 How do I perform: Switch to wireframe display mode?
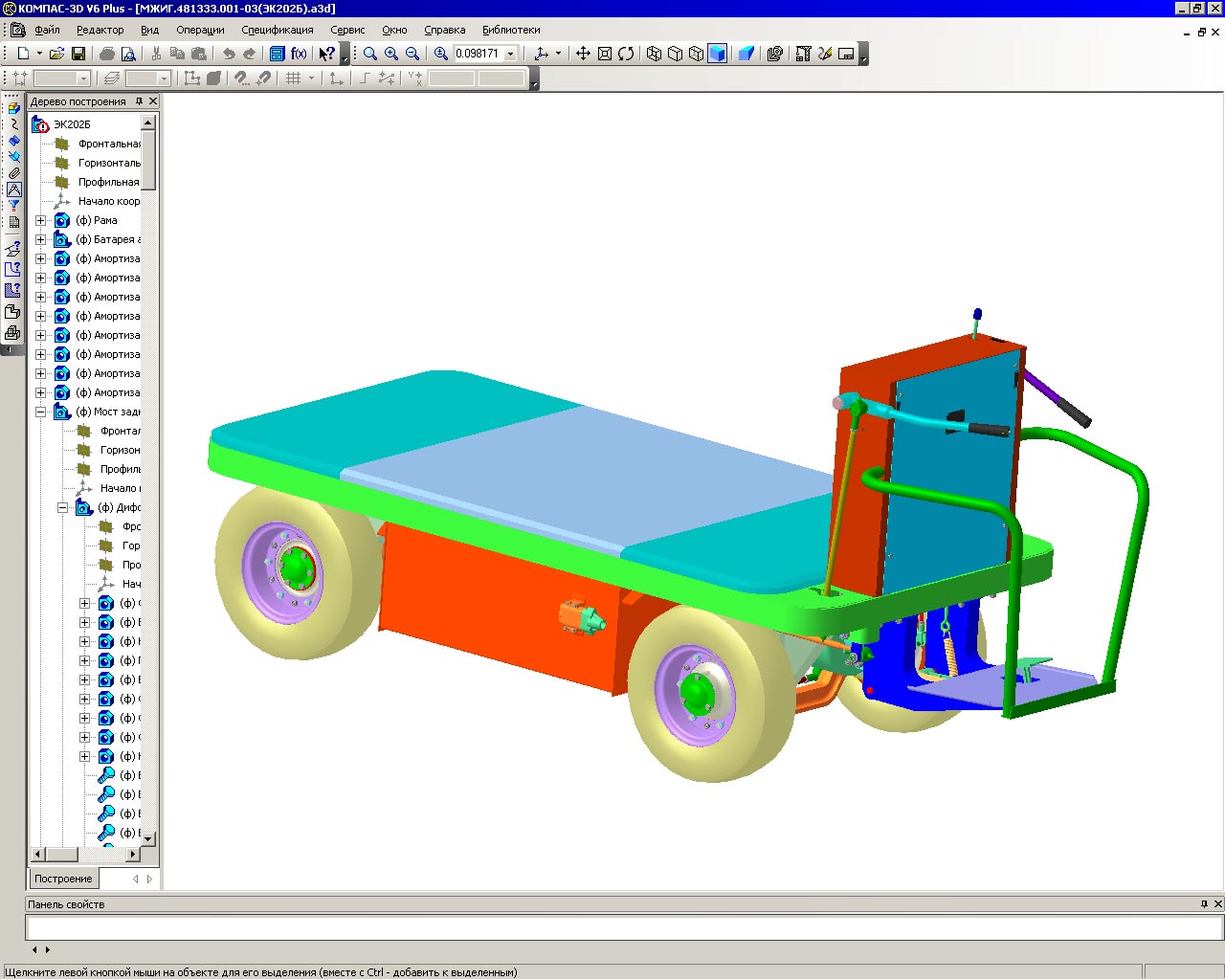(x=654, y=54)
